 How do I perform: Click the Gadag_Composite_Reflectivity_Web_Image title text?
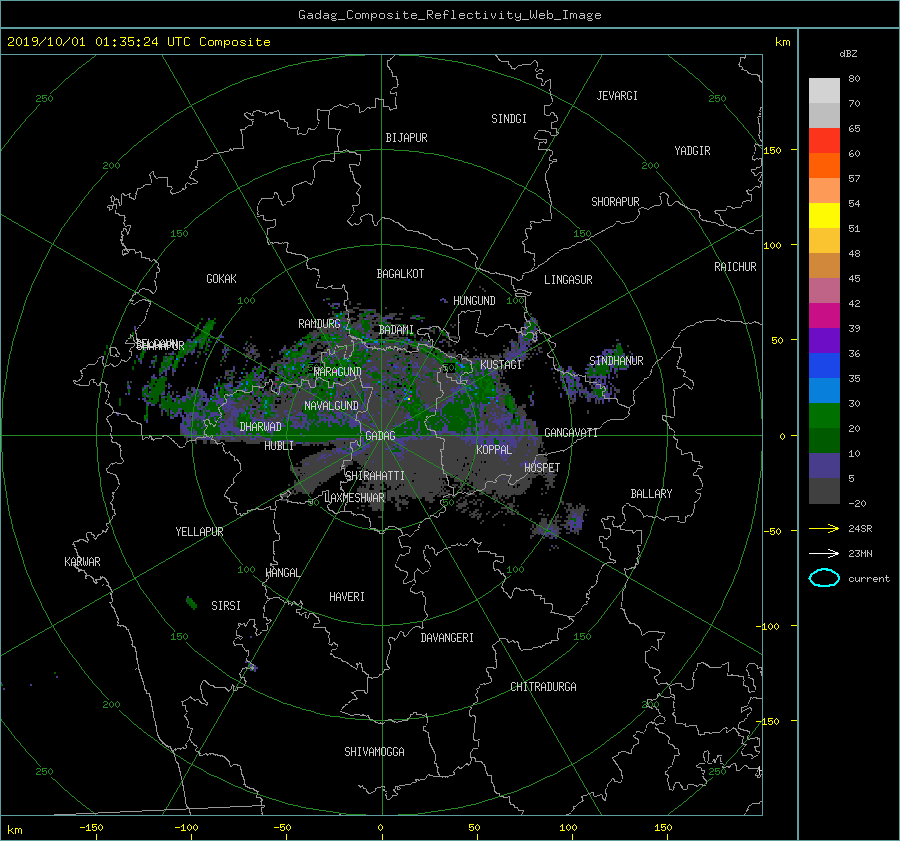pos(449,15)
